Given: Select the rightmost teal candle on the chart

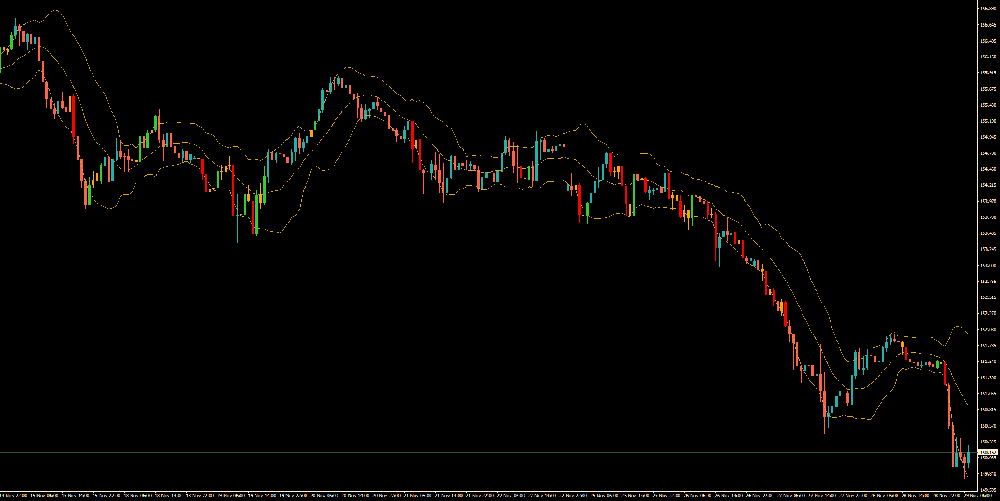Looking at the screenshot, I should pos(968,455).
